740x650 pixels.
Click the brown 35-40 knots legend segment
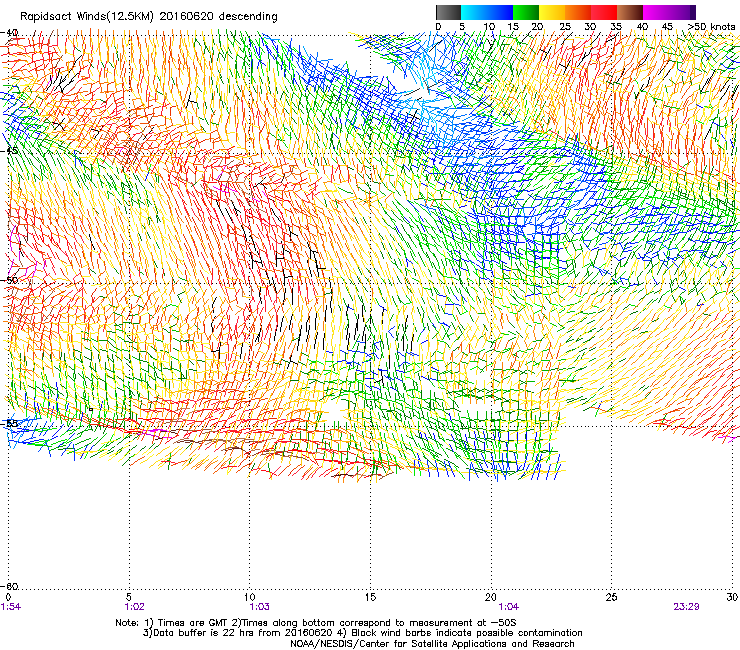pyautogui.click(x=630, y=12)
